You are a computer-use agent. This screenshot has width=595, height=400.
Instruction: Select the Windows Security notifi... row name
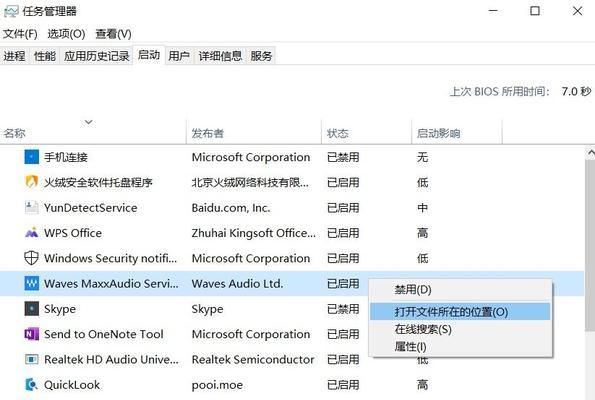(110, 258)
